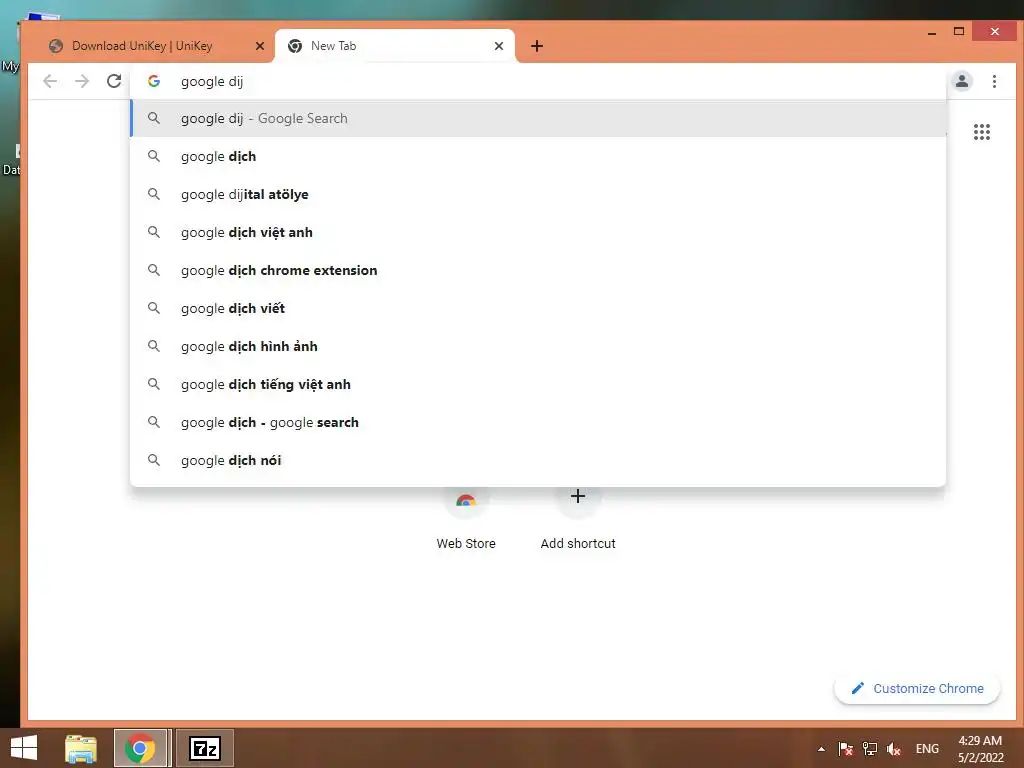
Task: Open Chrome's three-dot menu
Action: click(x=994, y=81)
